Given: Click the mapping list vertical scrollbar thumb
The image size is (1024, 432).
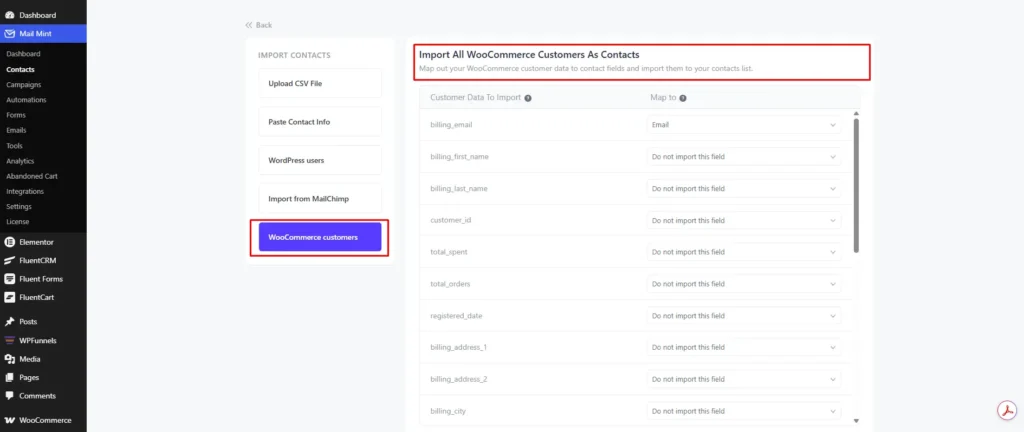Looking at the screenshot, I should click(856, 185).
